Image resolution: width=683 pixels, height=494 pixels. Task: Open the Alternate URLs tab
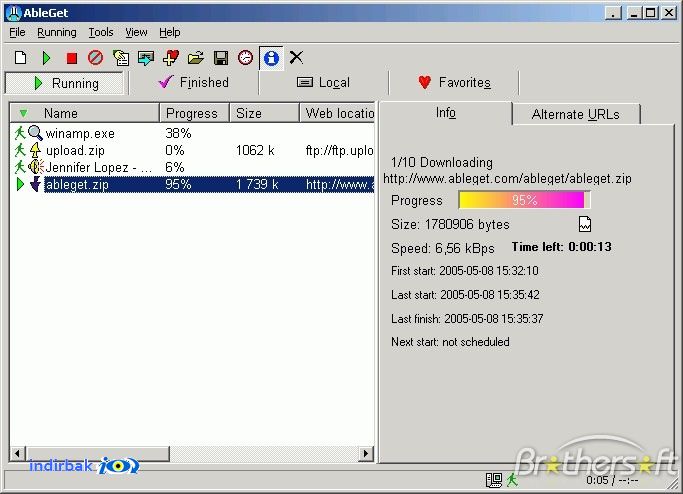coord(576,114)
